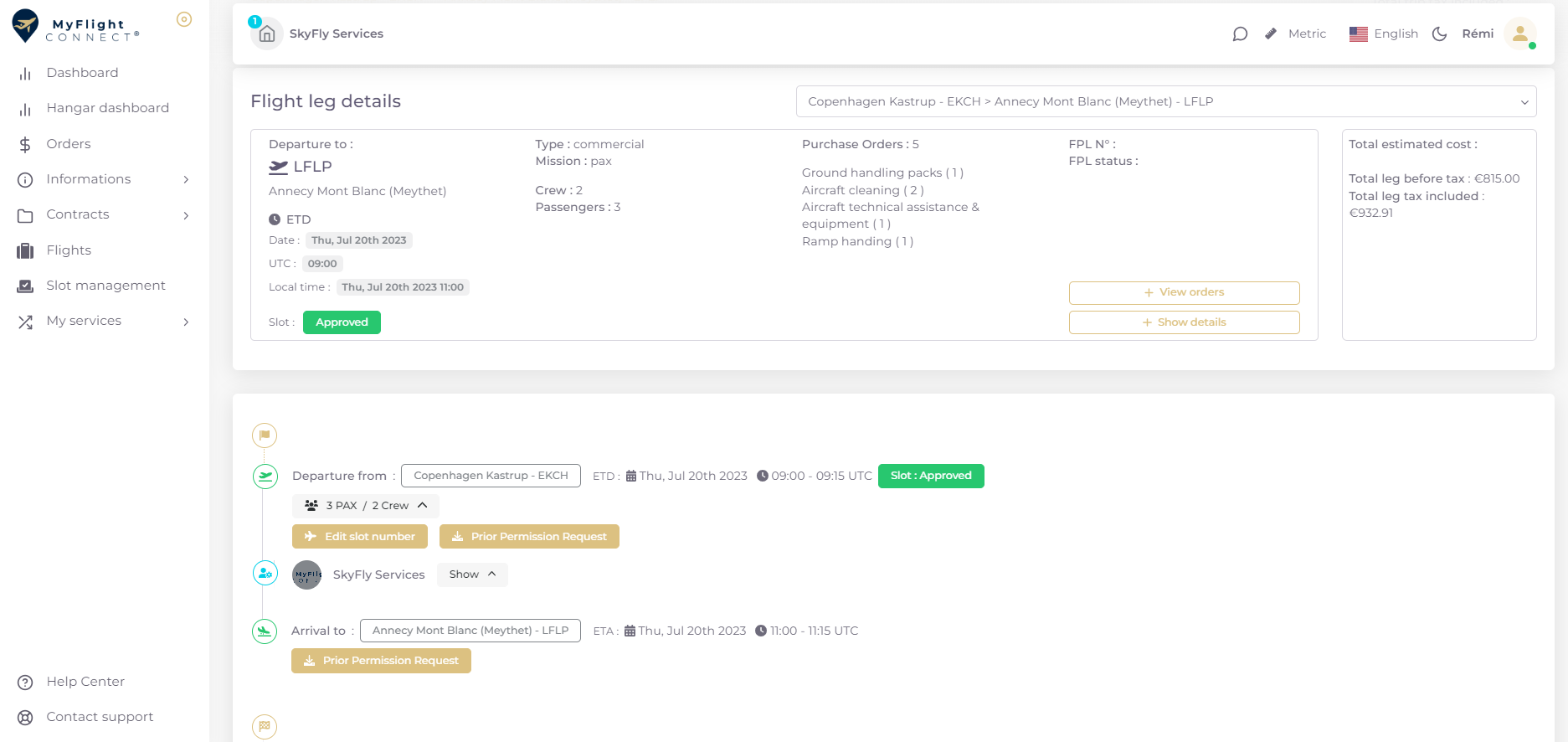Open Slot management page

[x=105, y=286]
